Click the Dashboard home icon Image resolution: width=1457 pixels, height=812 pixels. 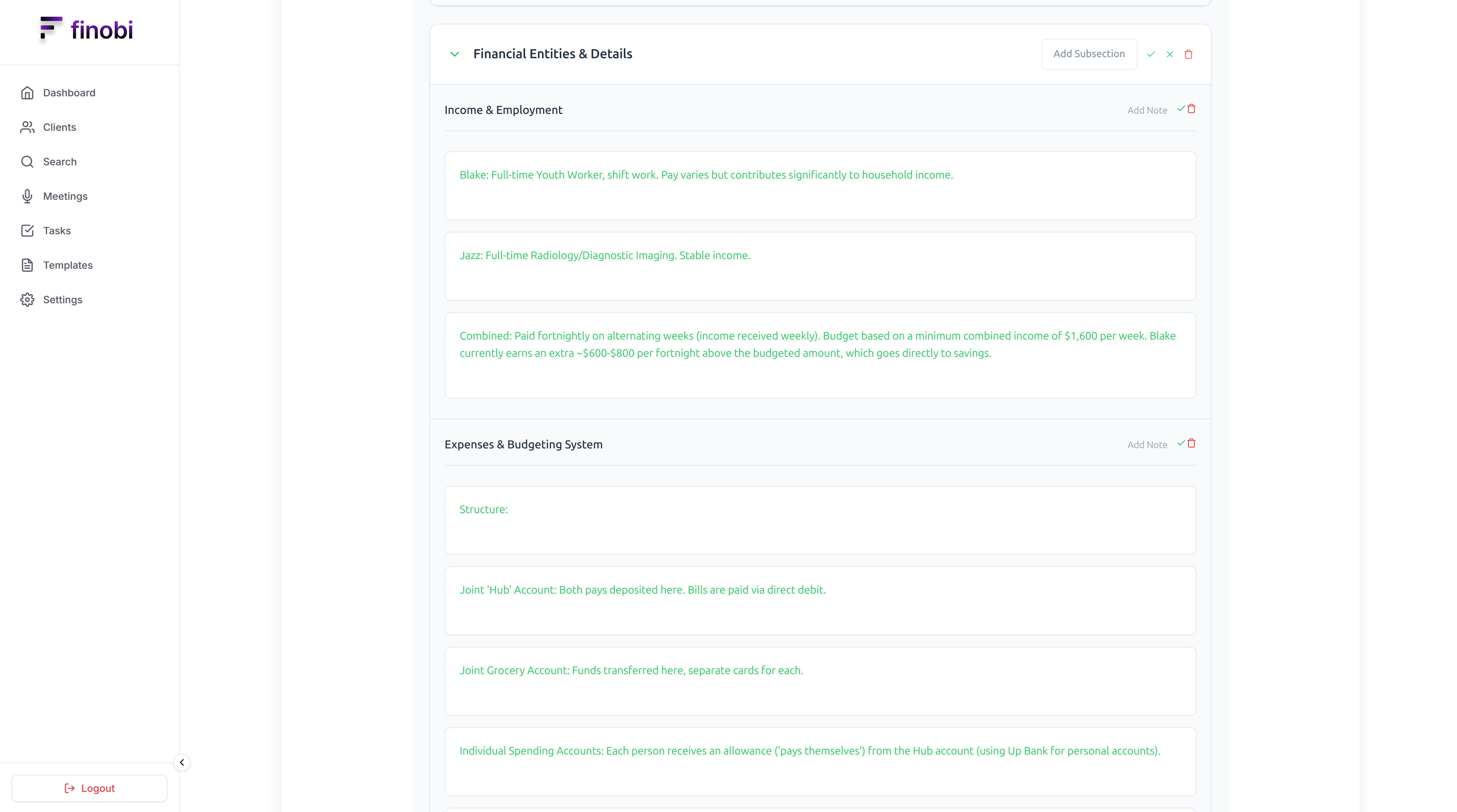click(27, 93)
